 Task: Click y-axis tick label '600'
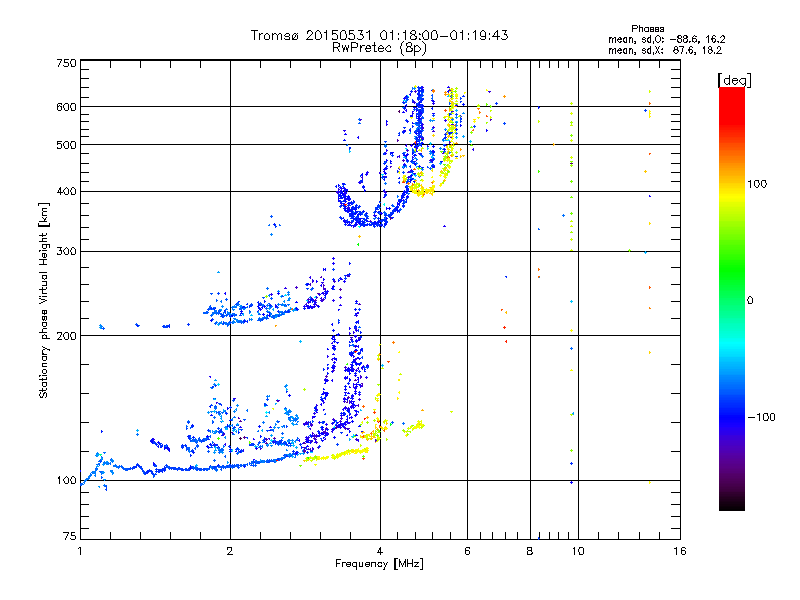tap(66, 107)
